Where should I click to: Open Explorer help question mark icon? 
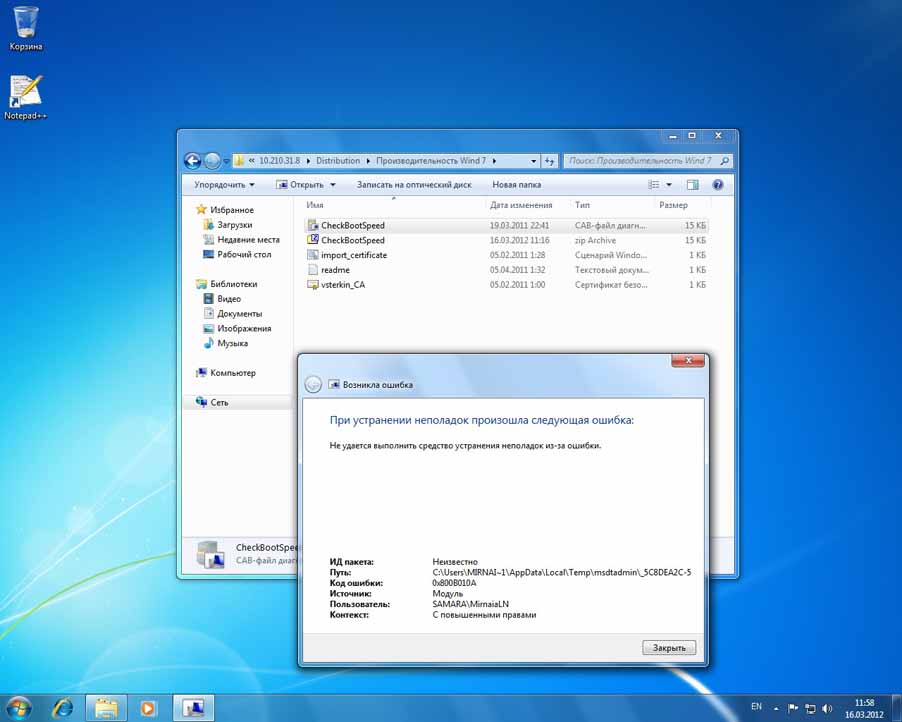coord(717,185)
